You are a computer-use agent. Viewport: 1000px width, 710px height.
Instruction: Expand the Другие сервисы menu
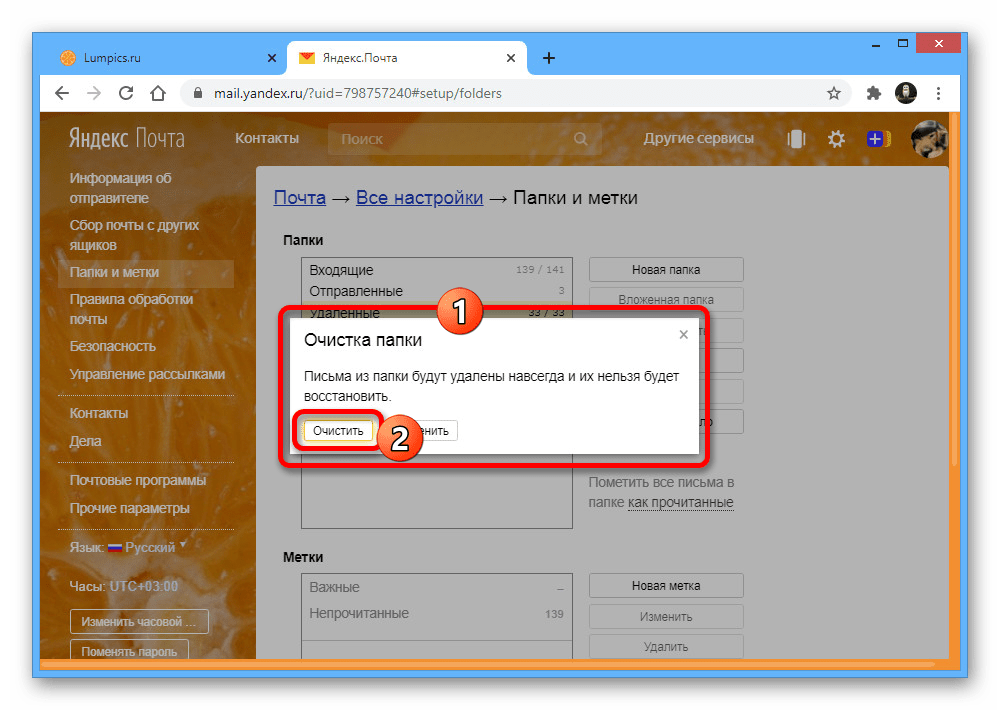pyautogui.click(x=699, y=138)
